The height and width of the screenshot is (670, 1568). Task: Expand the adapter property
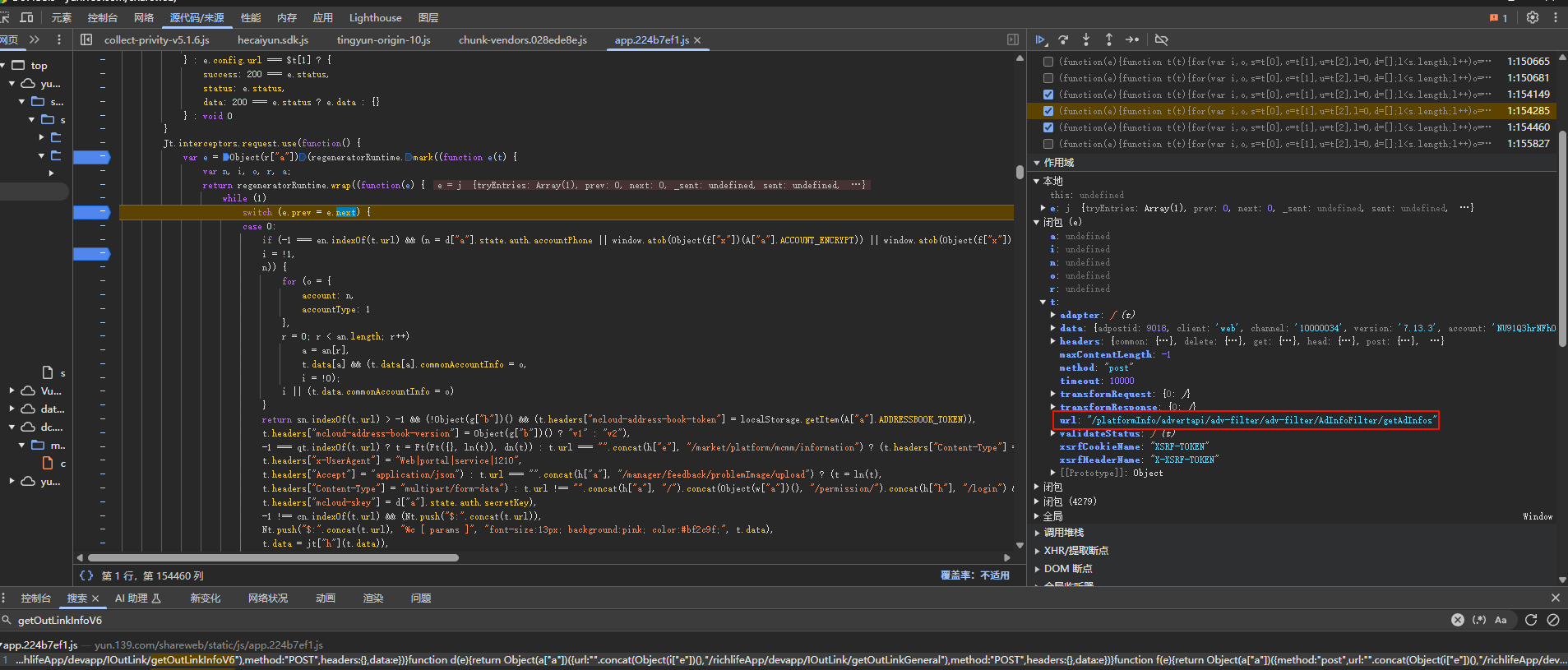pyautogui.click(x=1053, y=315)
